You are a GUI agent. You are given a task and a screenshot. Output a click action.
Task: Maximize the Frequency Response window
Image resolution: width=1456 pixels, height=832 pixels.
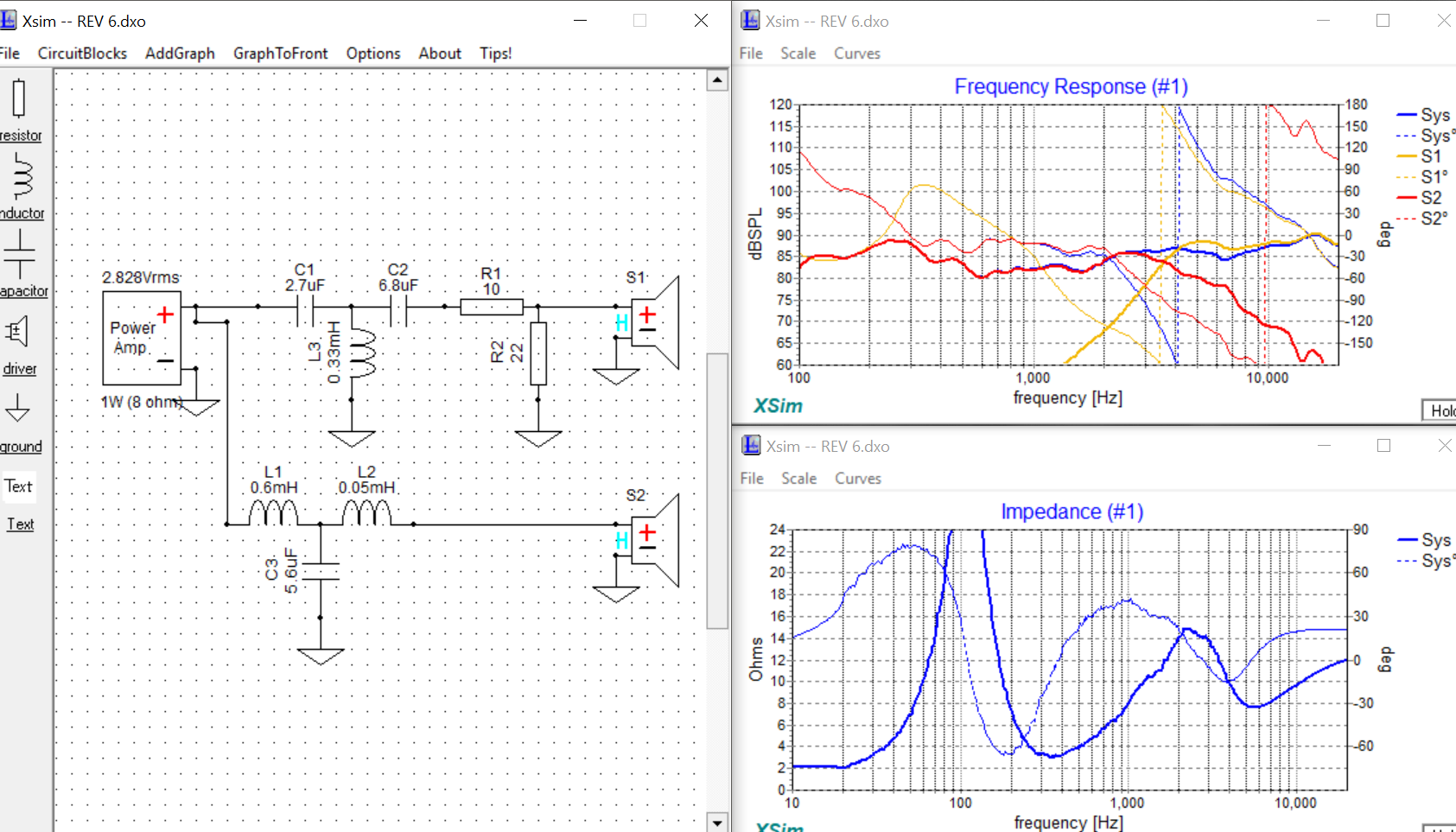1383,20
